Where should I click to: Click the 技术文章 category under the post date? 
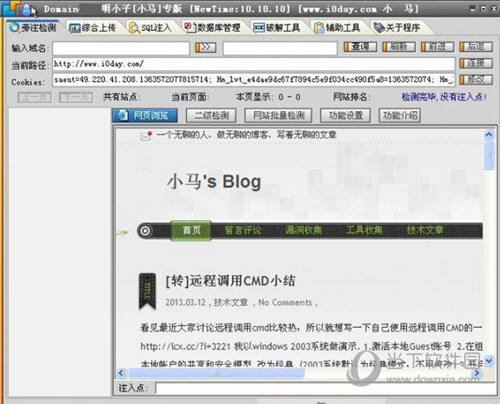tap(231, 302)
